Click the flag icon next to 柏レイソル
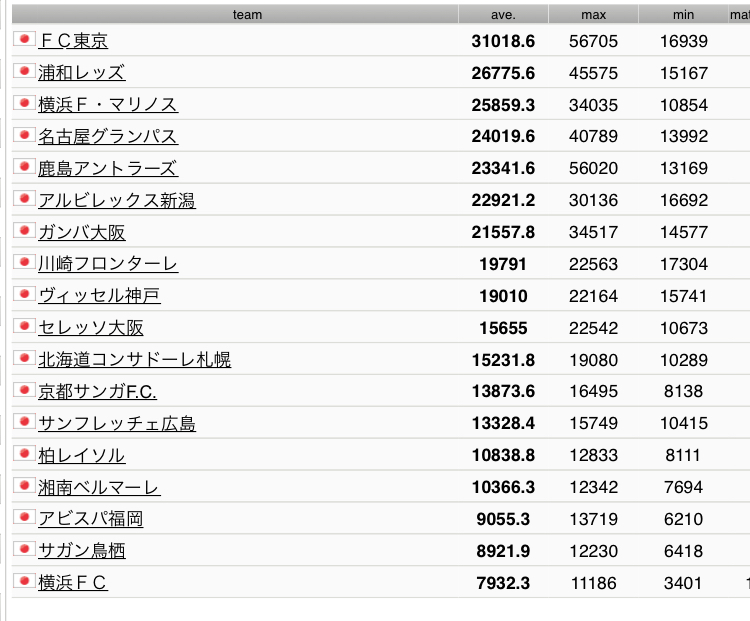The width and height of the screenshot is (750, 621). point(24,454)
